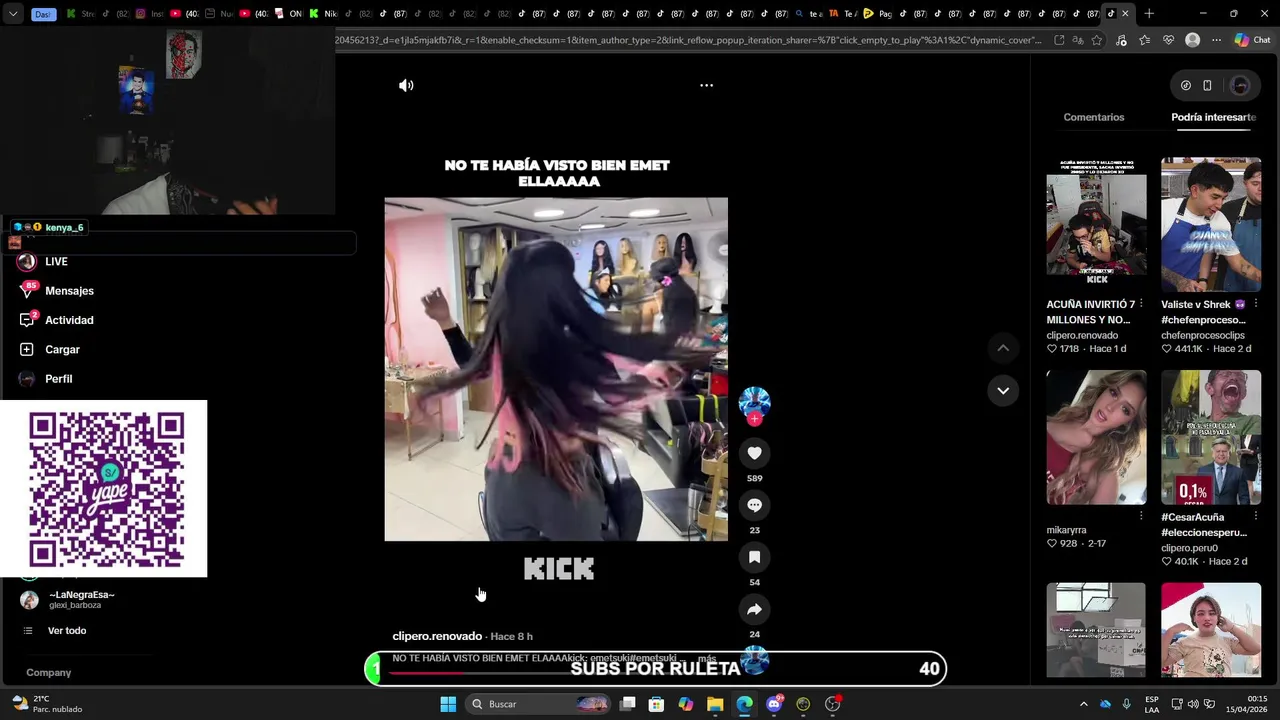This screenshot has width=1280, height=720.
Task: Click the TikTok coins icon in the top pill
Action: point(1185,86)
